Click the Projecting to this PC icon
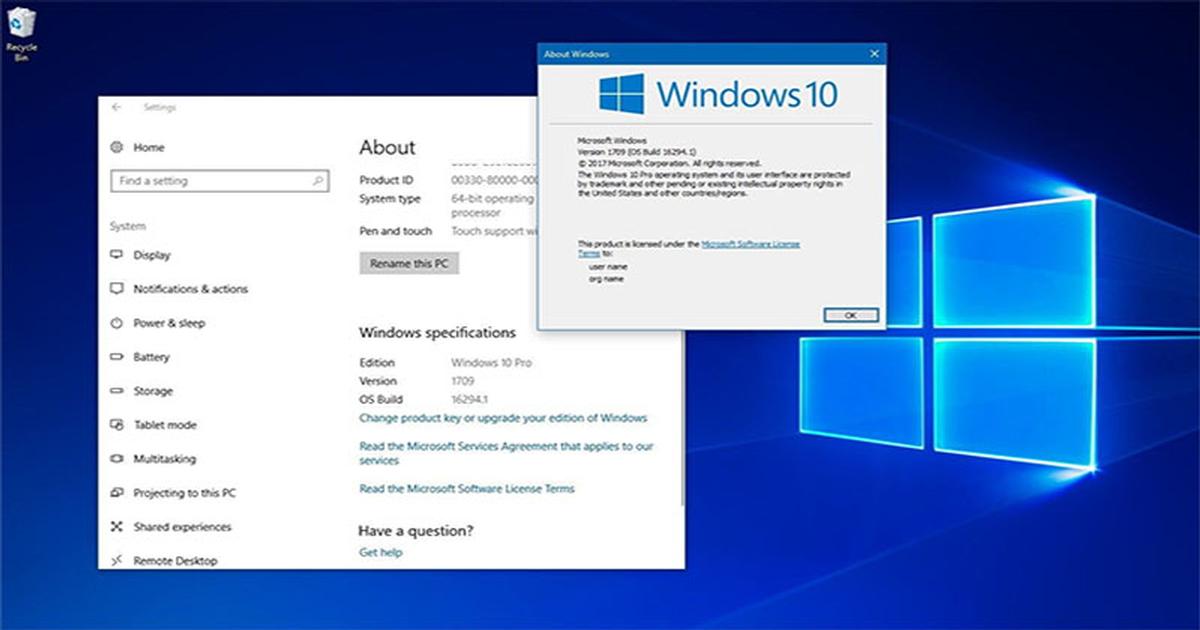This screenshot has width=1200, height=630. pyautogui.click(x=116, y=493)
